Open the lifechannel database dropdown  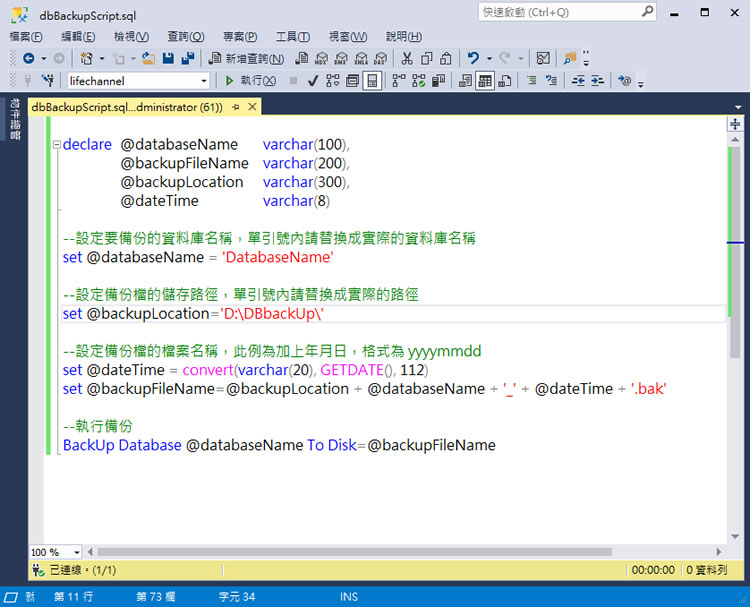click(x=204, y=80)
